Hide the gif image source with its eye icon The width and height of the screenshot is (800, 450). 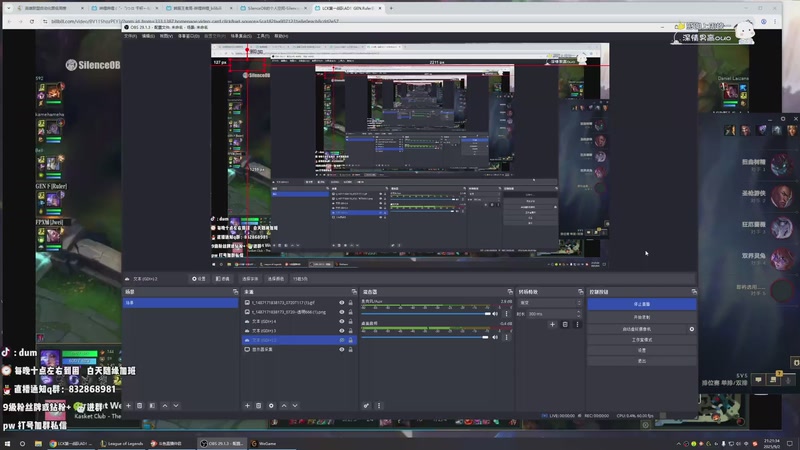[x=342, y=303]
